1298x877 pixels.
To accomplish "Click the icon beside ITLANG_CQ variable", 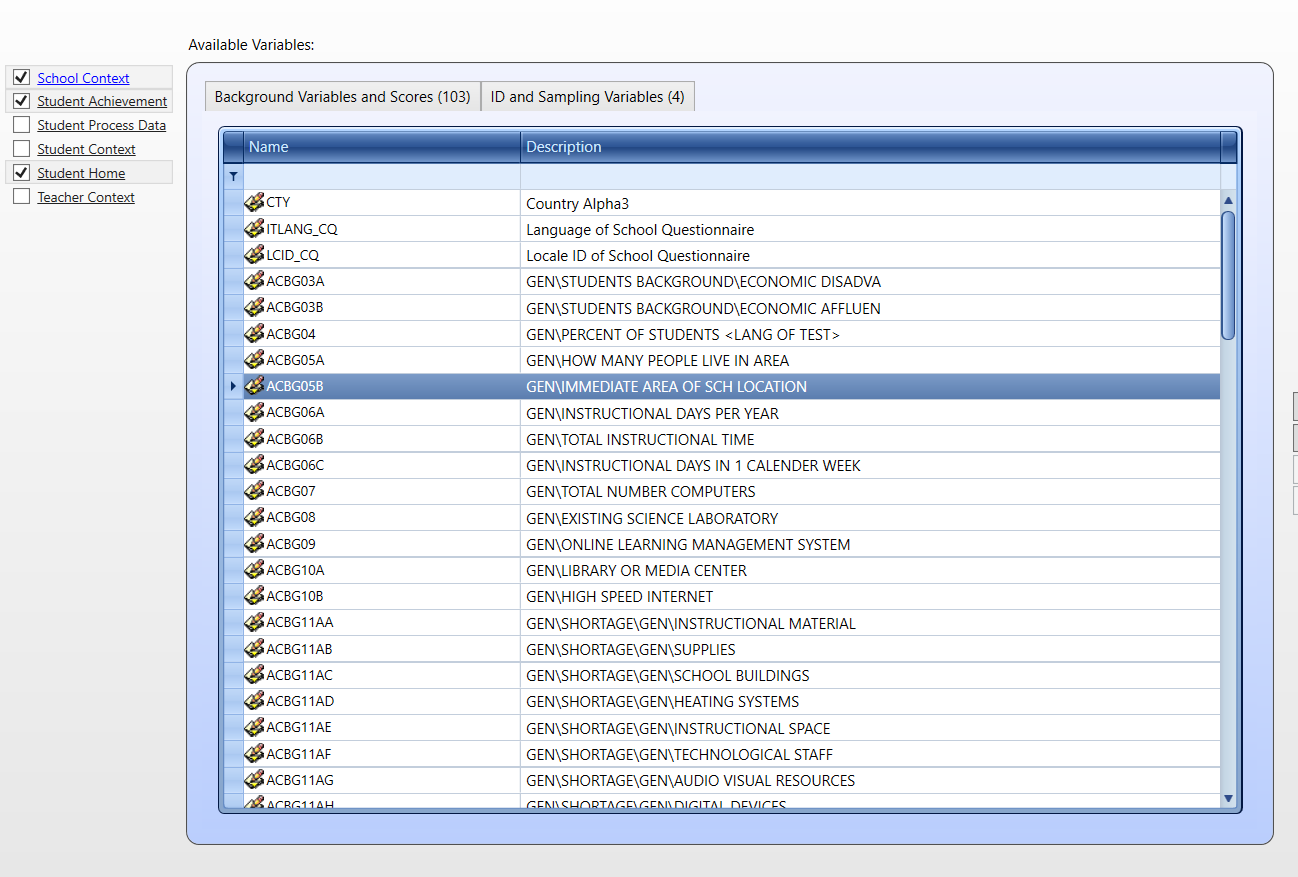I will 254,229.
